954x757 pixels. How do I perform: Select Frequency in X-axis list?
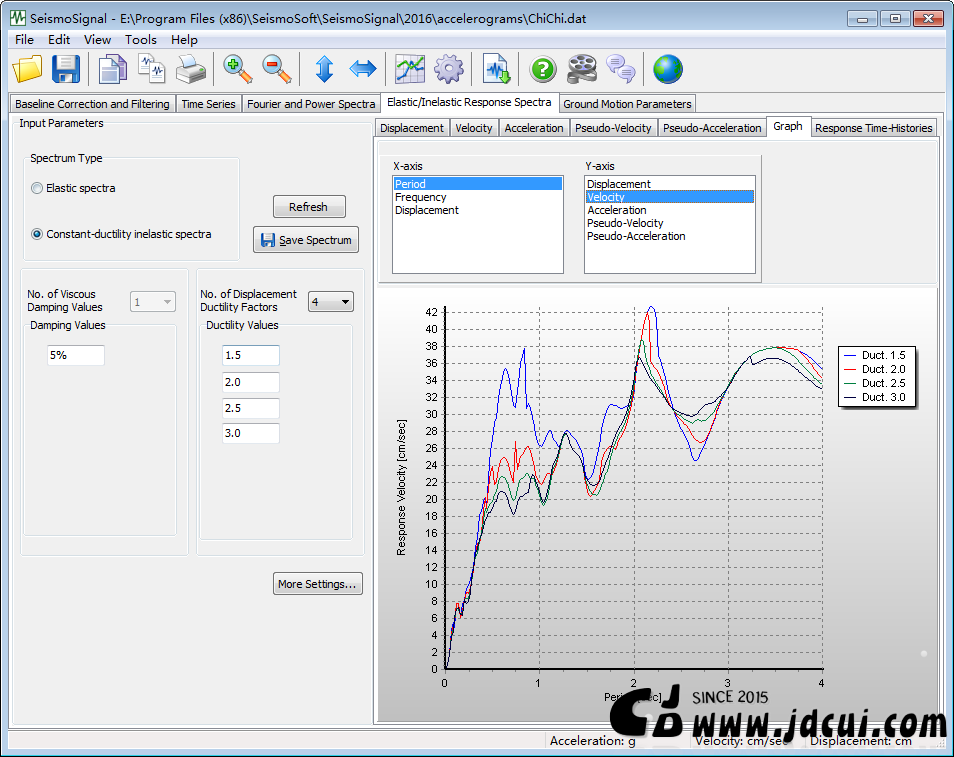pos(478,197)
